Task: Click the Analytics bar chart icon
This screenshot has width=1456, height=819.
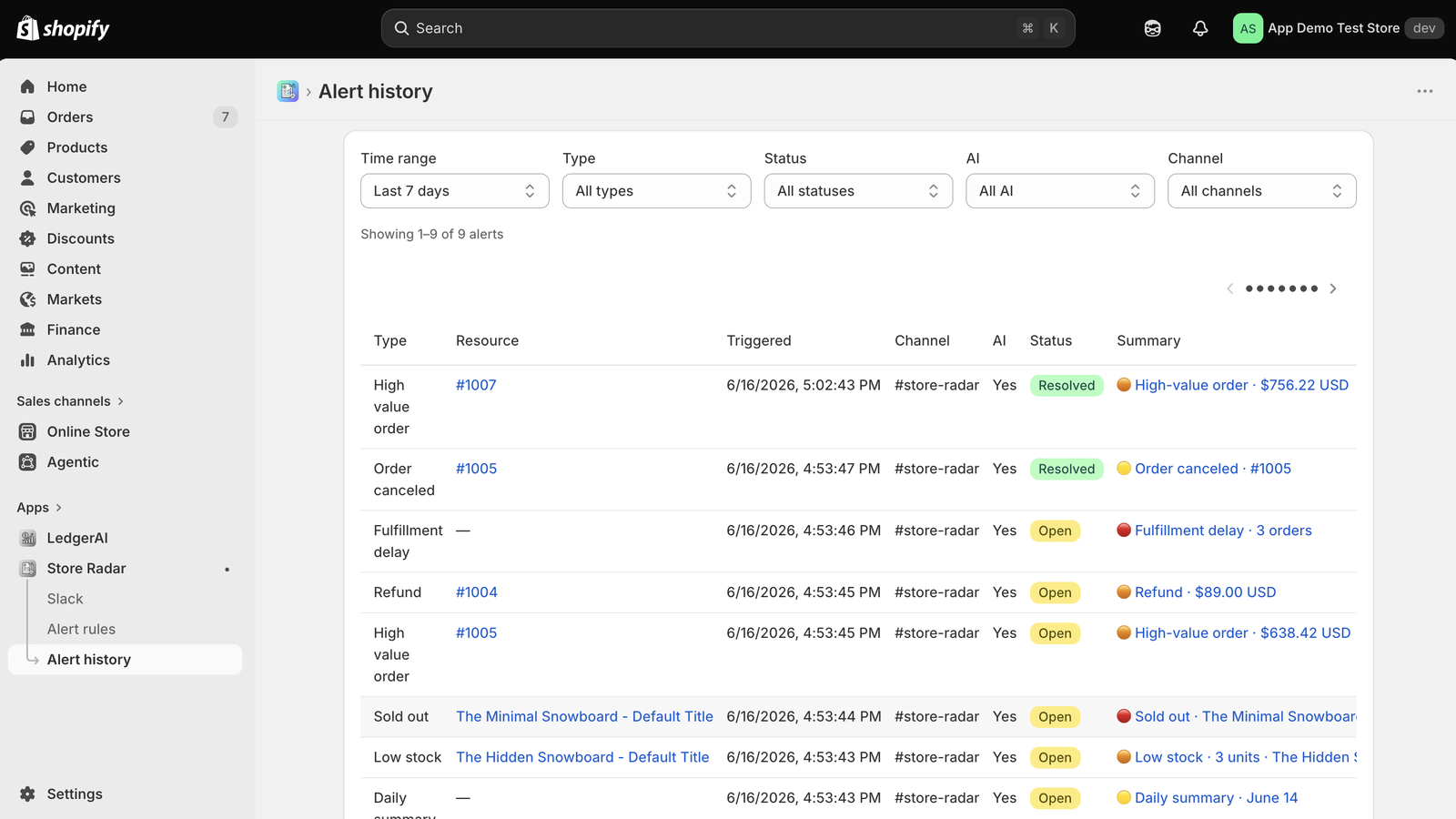Action: click(x=28, y=360)
